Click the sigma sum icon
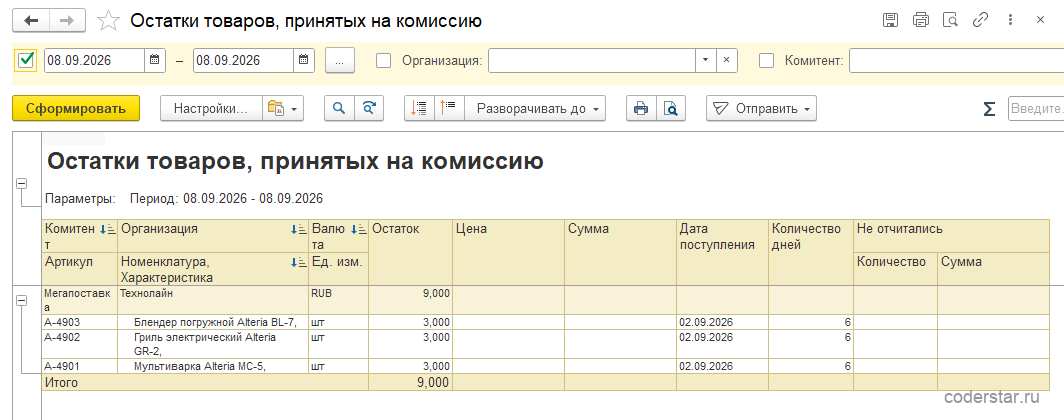The height and width of the screenshot is (420, 1064). click(989, 109)
